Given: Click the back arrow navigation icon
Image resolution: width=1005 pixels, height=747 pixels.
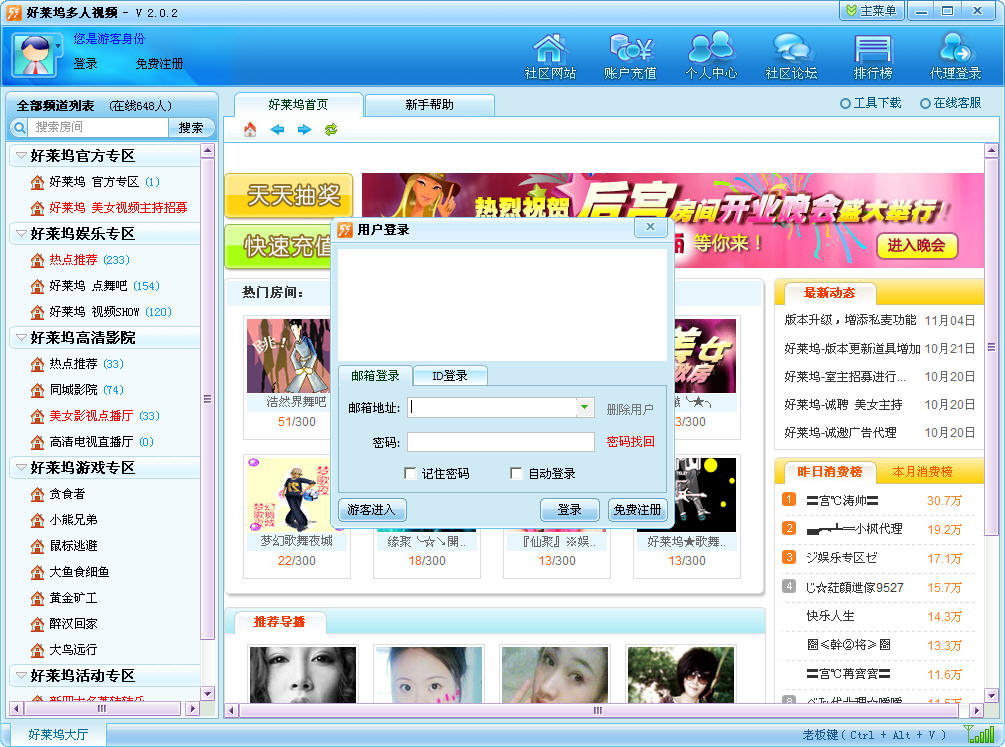Looking at the screenshot, I should (277, 129).
